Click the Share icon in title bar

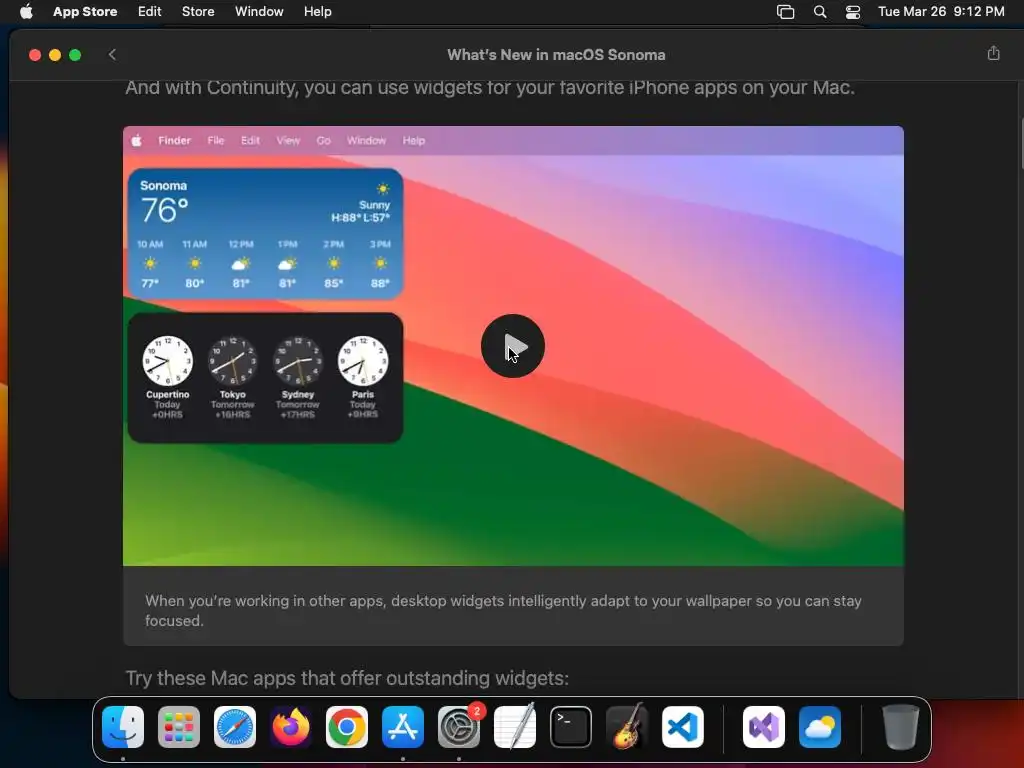[993, 54]
